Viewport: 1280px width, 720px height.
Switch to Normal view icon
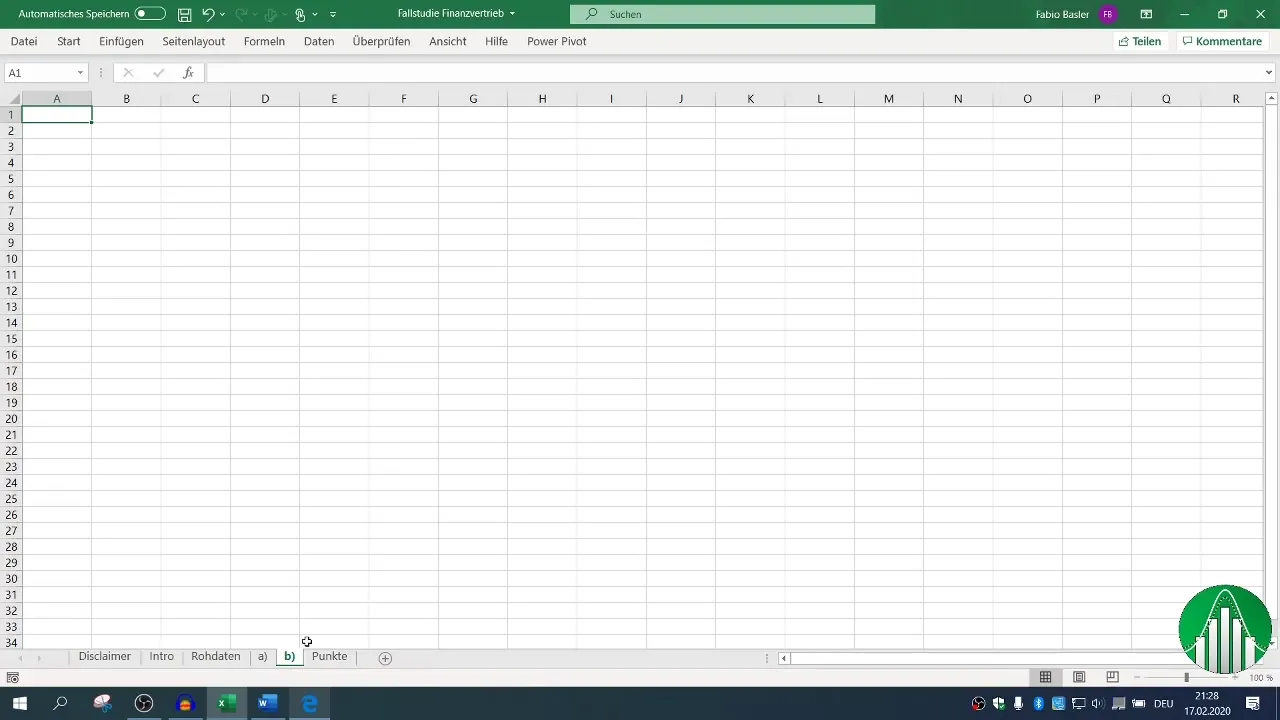[x=1045, y=677]
